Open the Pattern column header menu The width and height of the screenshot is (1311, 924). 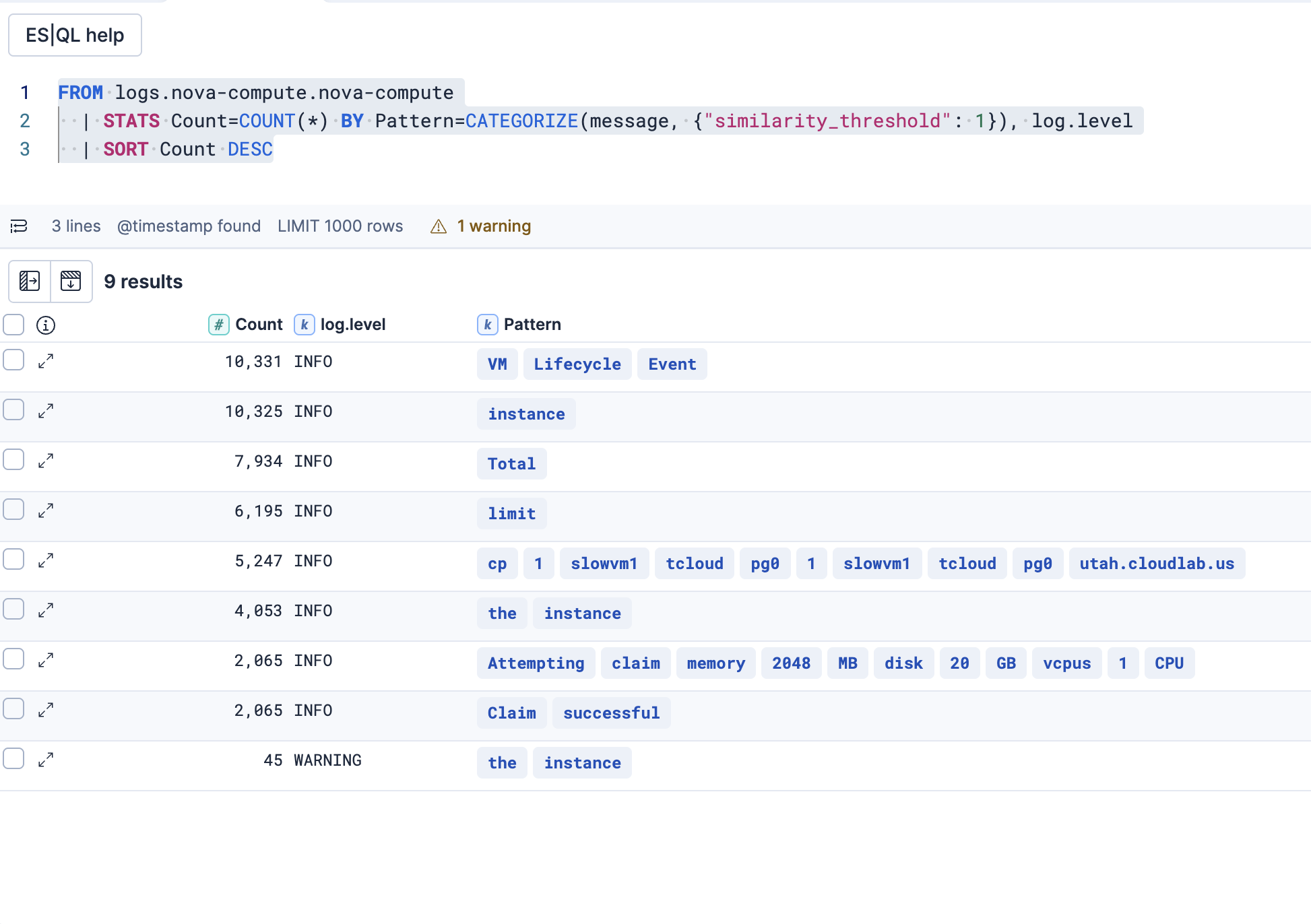click(532, 325)
